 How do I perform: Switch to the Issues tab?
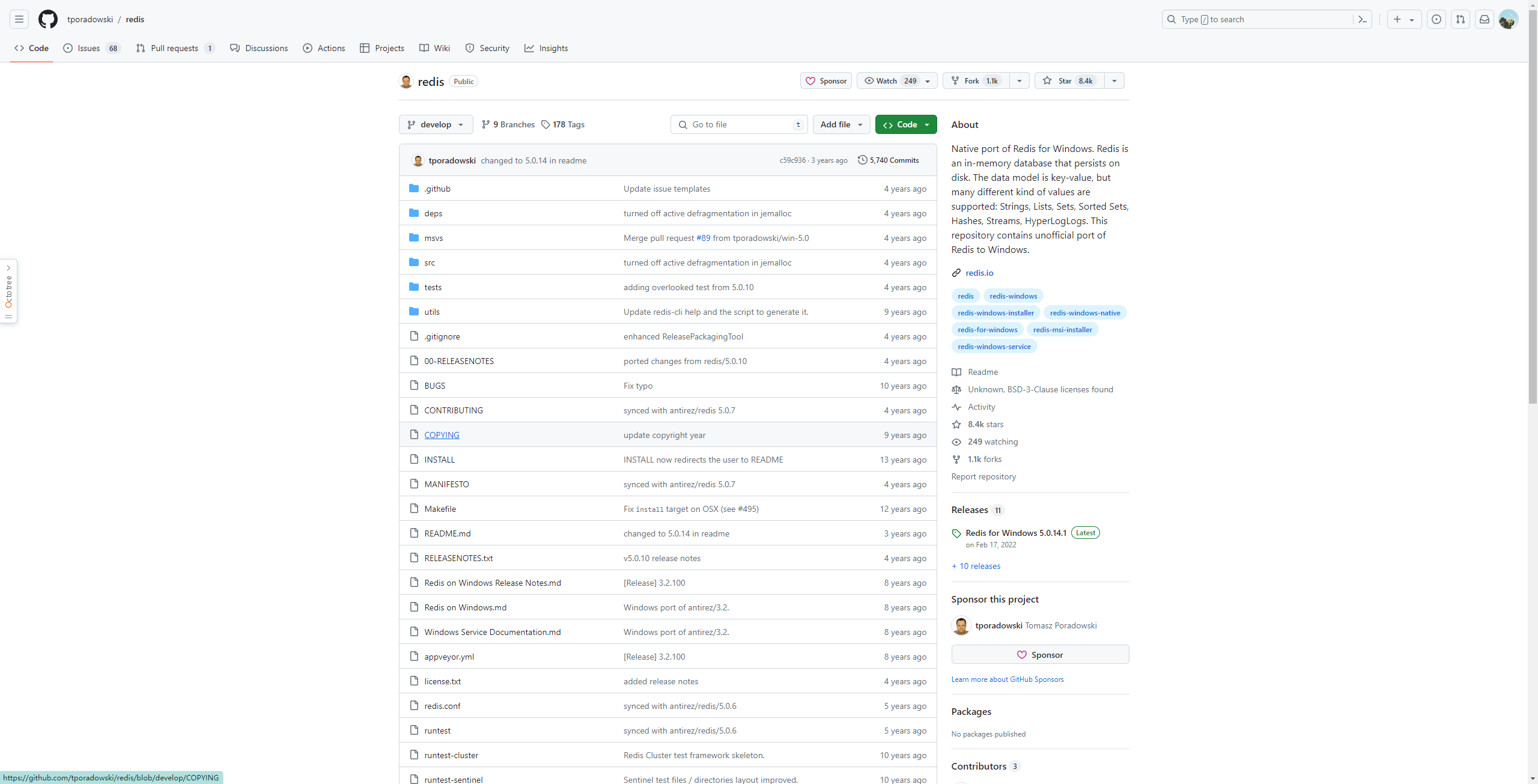click(x=89, y=48)
